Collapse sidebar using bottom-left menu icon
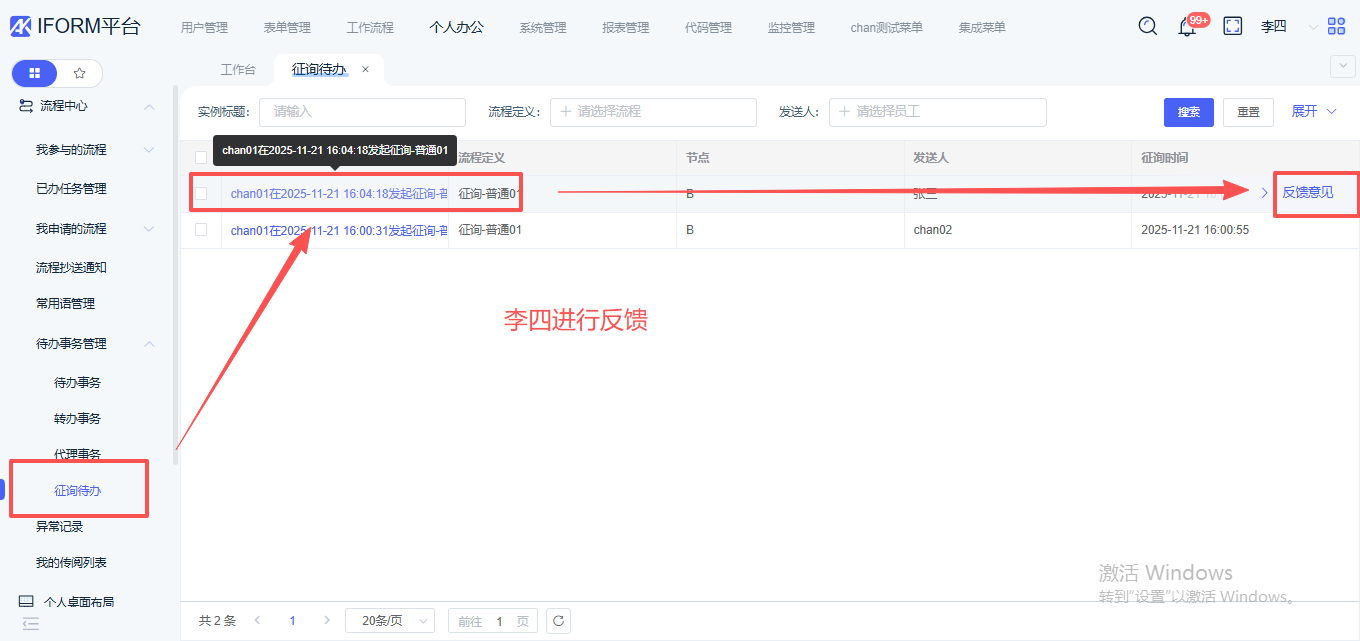This screenshot has width=1360, height=641. pyautogui.click(x=30, y=623)
